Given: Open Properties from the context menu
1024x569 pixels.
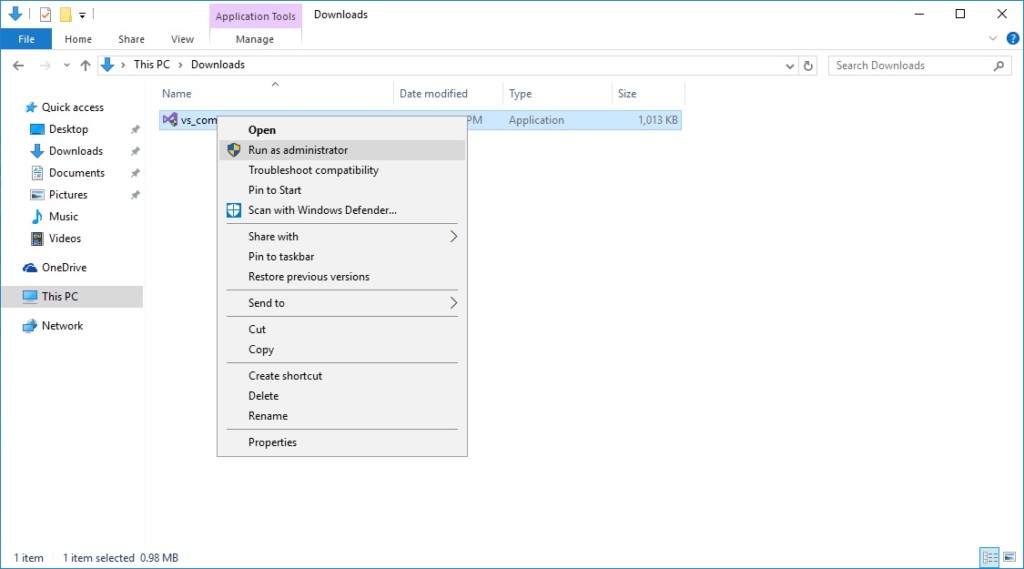Looking at the screenshot, I should click(342, 442).
